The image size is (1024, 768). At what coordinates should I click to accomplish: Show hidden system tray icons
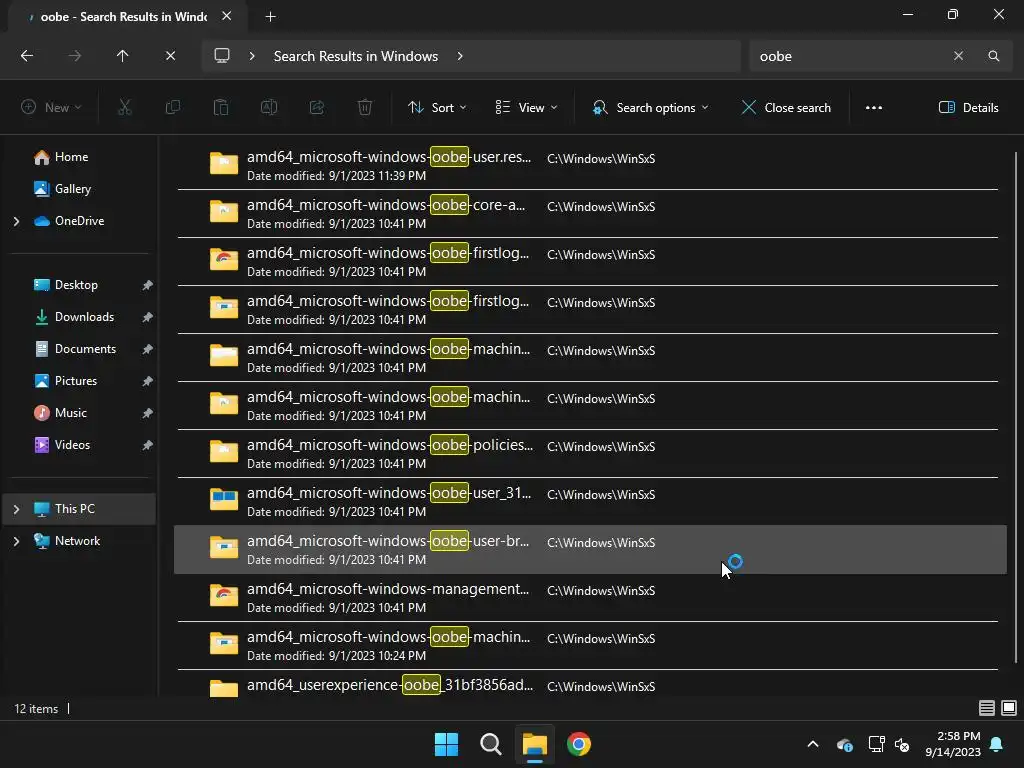pos(813,744)
